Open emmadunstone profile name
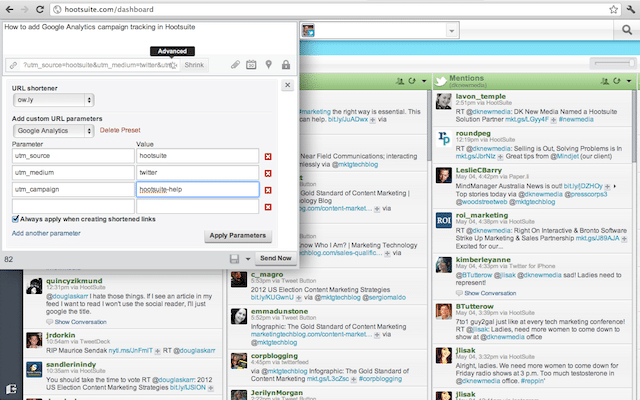Image resolution: width=640 pixels, height=400 pixels. tap(279, 311)
